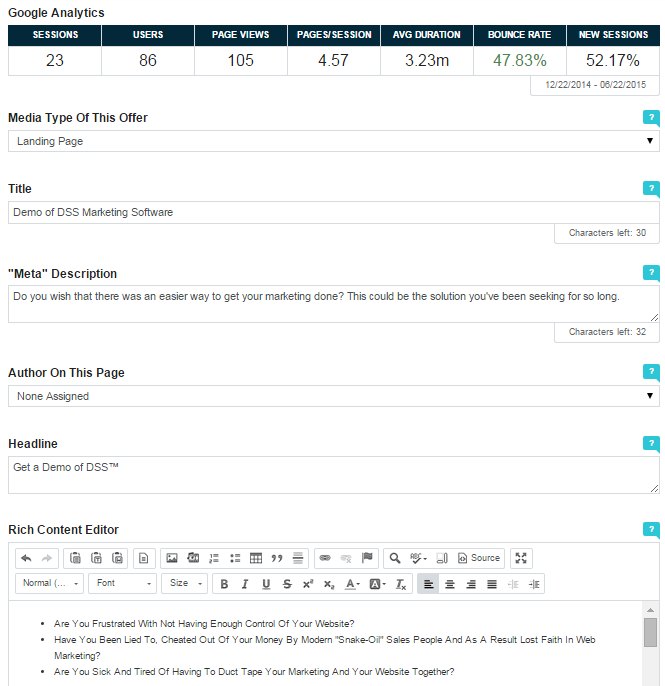
Task: Toggle center text alignment
Action: 450,584
